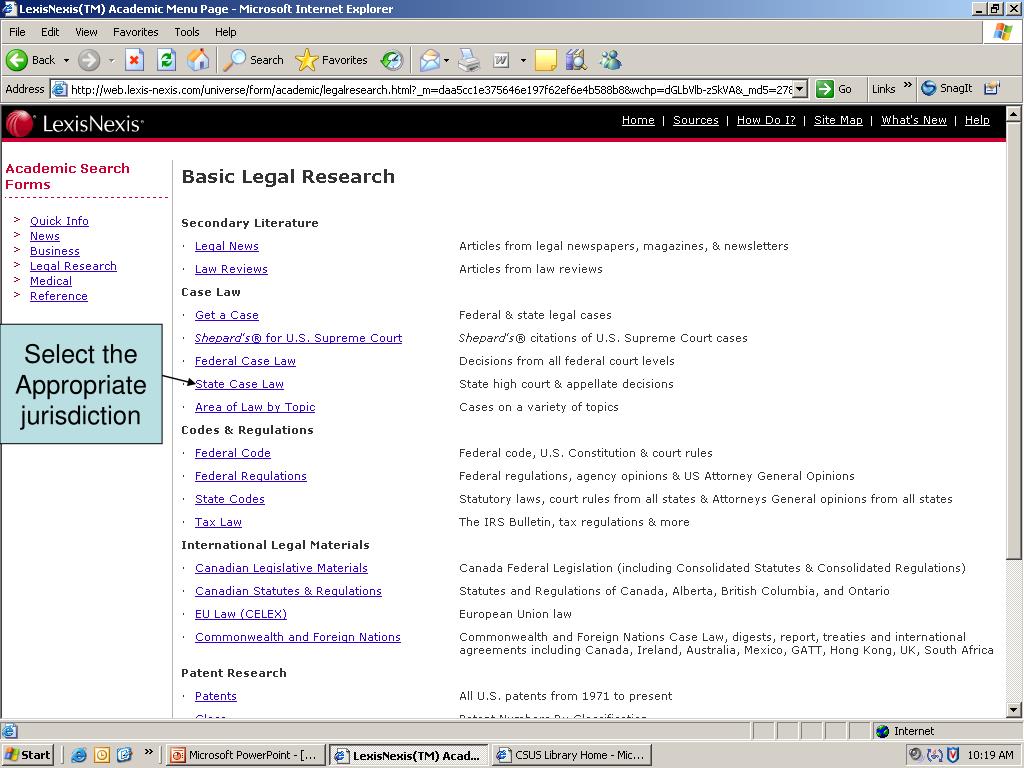This screenshot has width=1024, height=768.
Task: Open the State Codes link
Action: click(230, 500)
